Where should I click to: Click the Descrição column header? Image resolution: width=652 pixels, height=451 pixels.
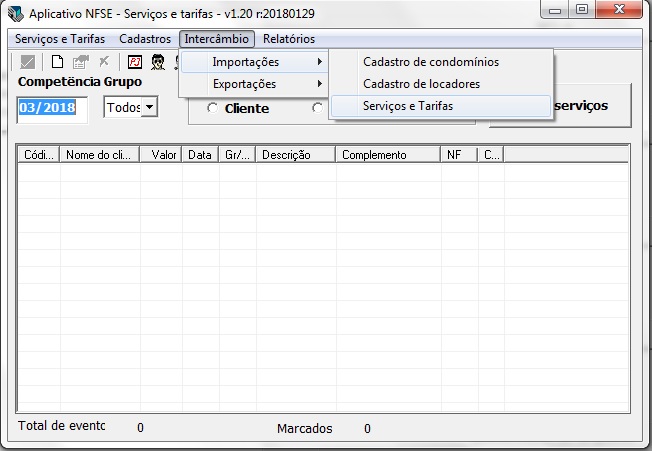pyautogui.click(x=295, y=155)
